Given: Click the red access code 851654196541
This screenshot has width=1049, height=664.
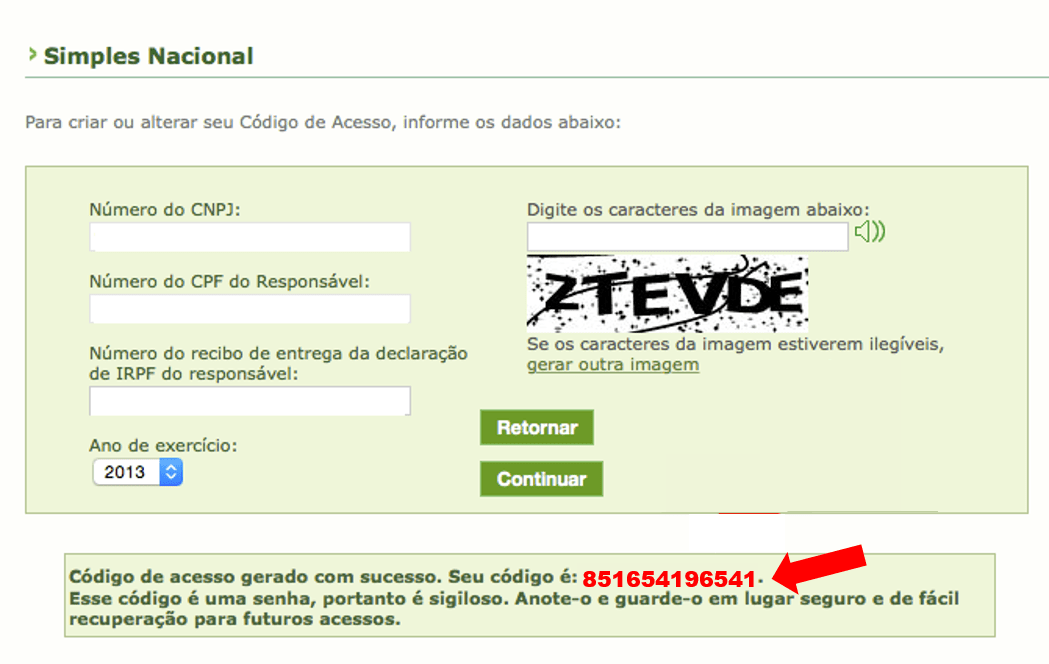Looking at the screenshot, I should (x=669, y=578).
